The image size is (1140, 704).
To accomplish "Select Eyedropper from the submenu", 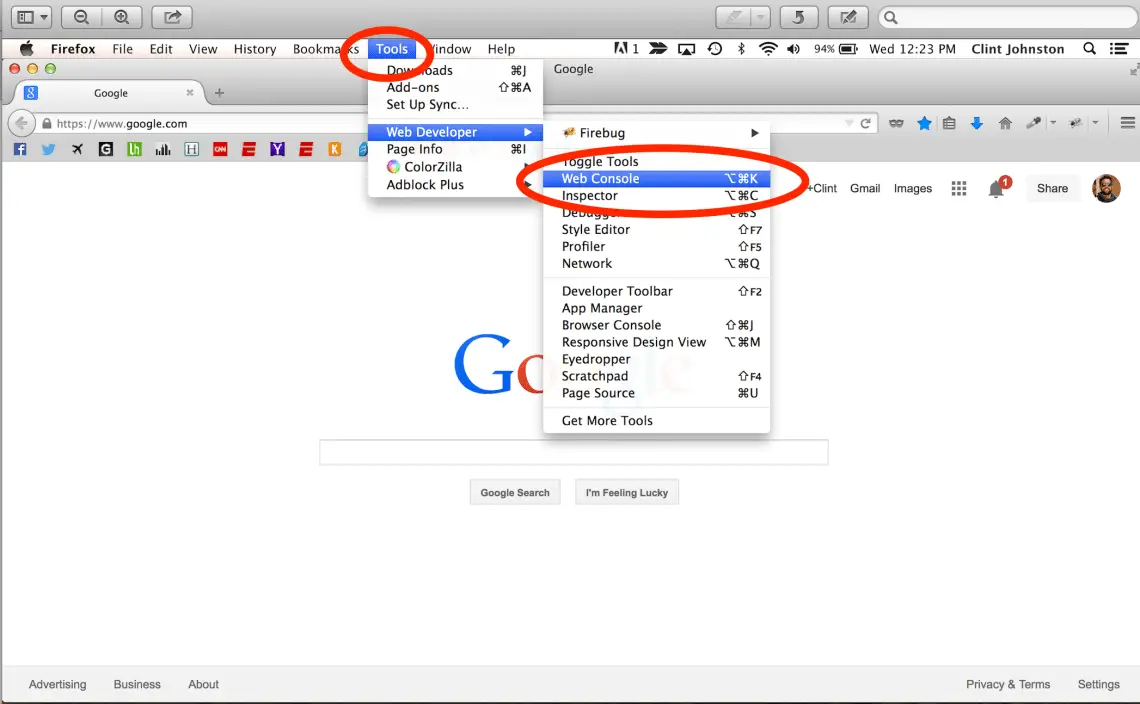I will pos(656,359).
